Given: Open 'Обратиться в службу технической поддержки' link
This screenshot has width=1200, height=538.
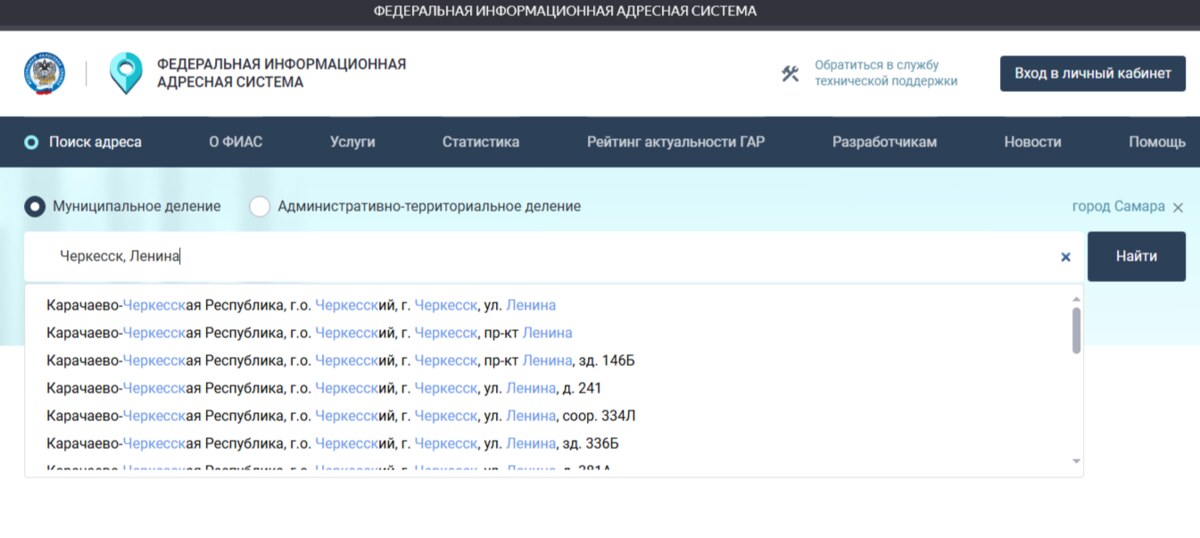Looking at the screenshot, I should click(886, 73).
